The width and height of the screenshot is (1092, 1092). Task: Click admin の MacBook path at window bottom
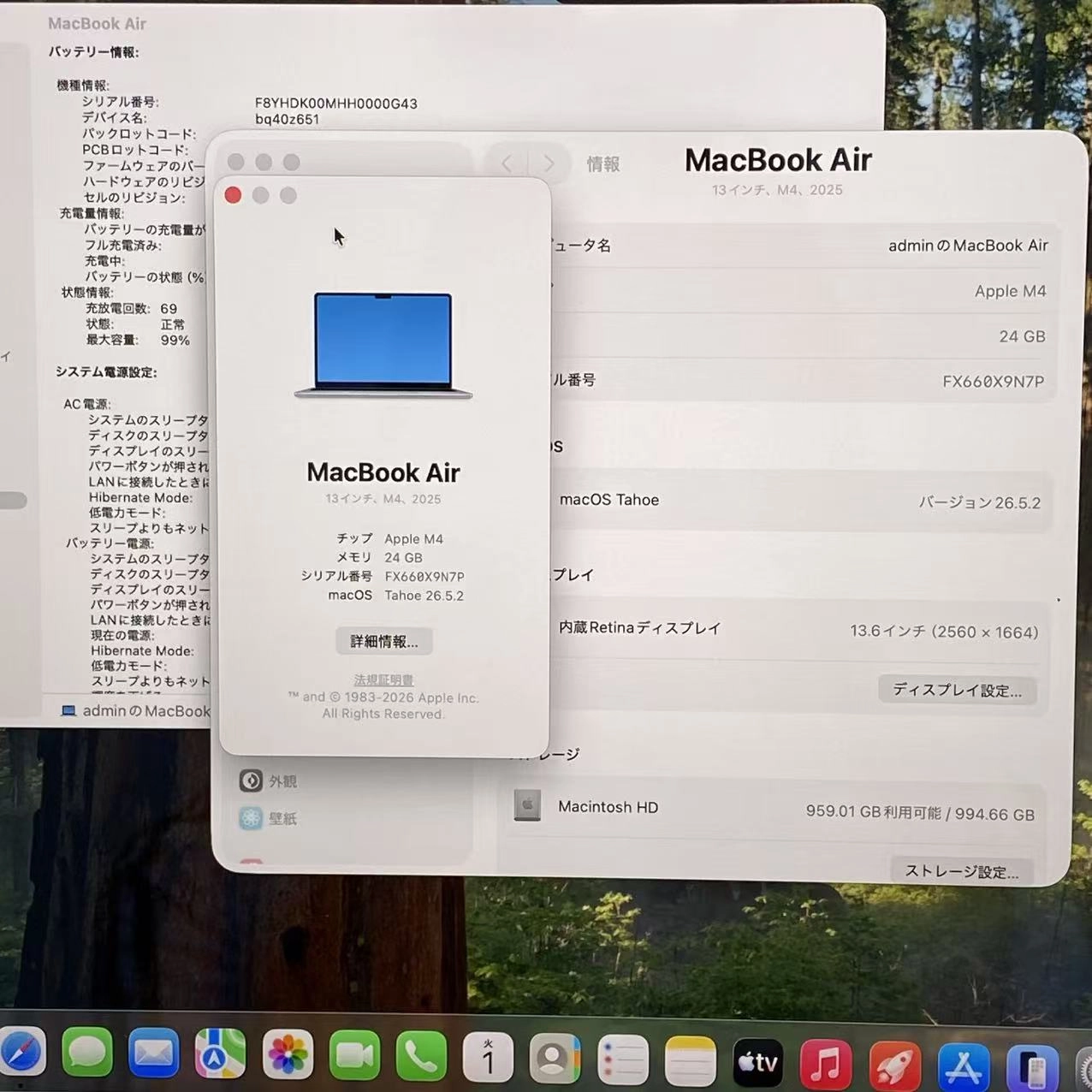(146, 710)
